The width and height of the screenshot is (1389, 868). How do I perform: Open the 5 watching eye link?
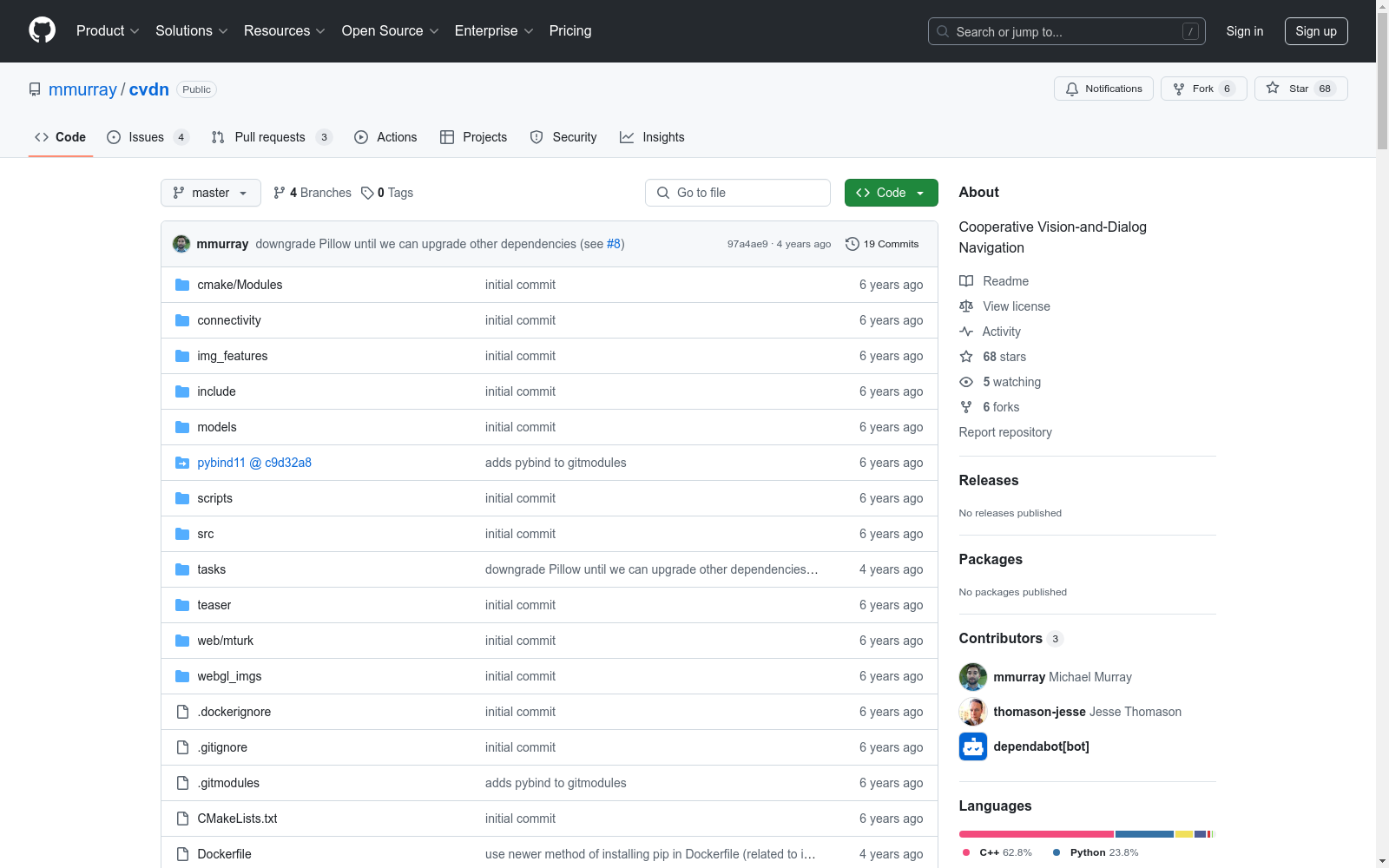[1000, 382]
